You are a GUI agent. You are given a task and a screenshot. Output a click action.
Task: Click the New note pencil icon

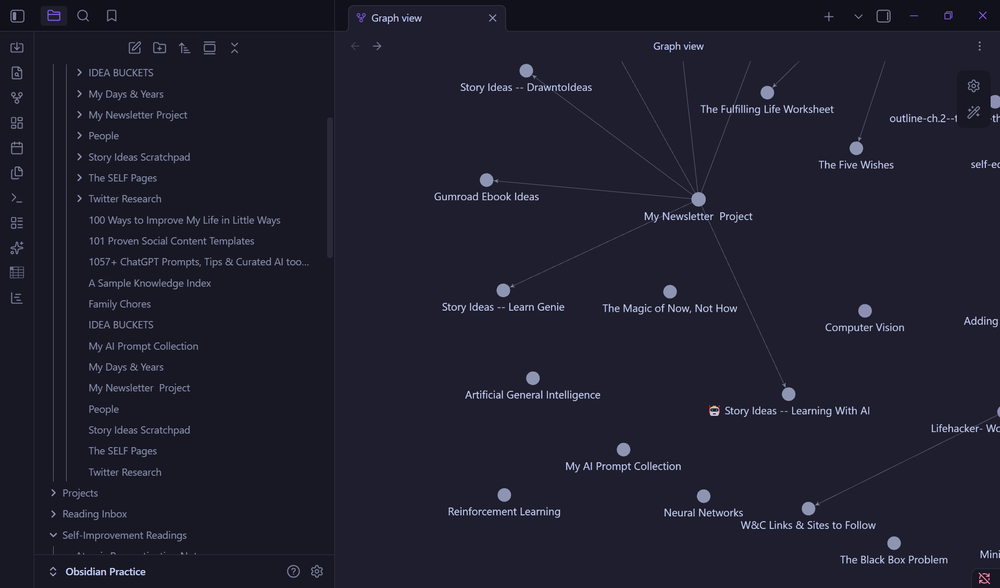tap(135, 48)
